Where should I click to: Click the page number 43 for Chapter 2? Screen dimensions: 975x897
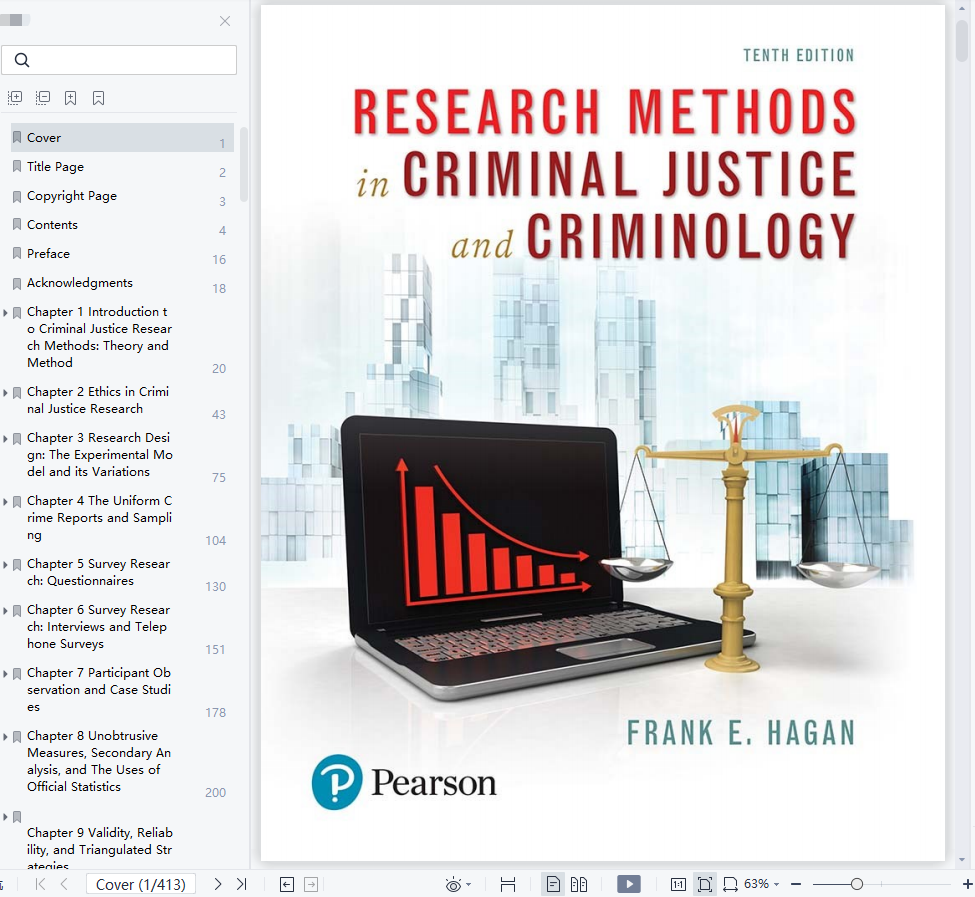tap(219, 415)
